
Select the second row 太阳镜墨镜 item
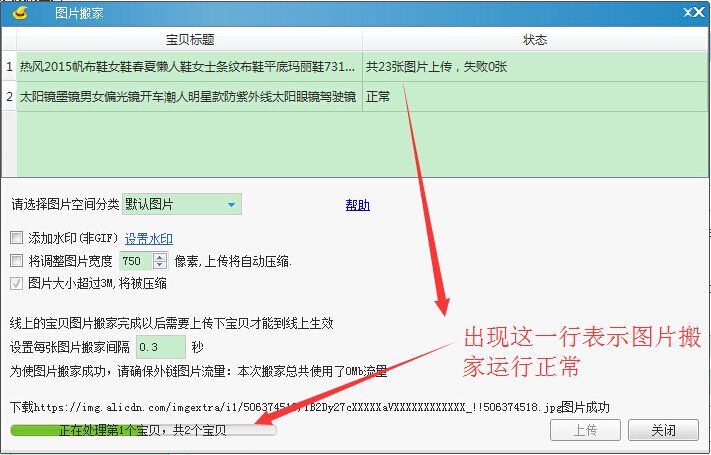coord(187,97)
